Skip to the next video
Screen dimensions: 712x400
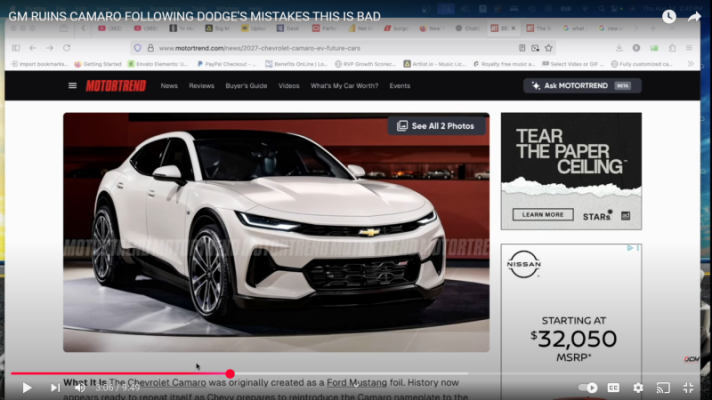coord(55,388)
